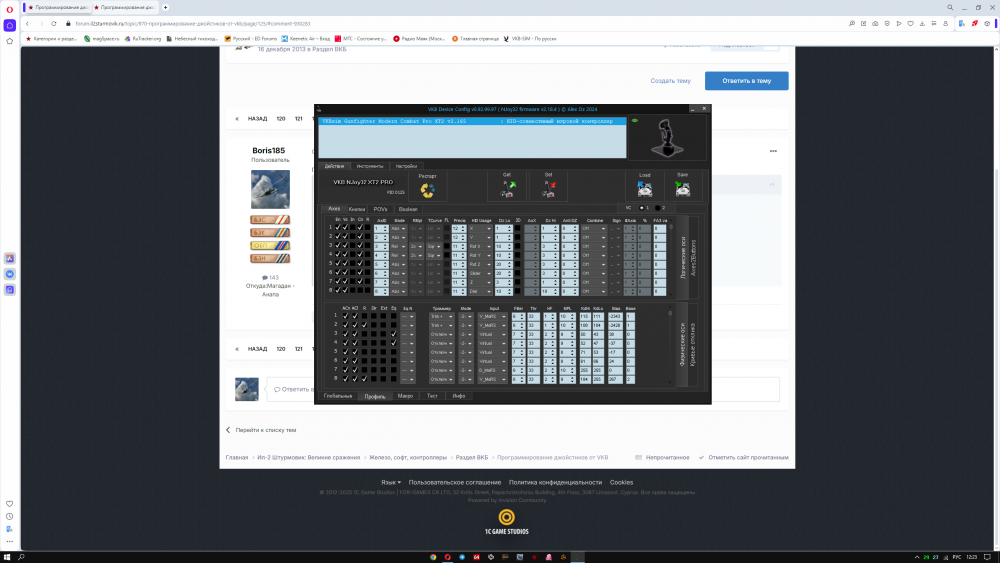This screenshot has width=1000, height=563.
Task: Toggle the En checkbox for logical axis 1
Action: click(338, 228)
